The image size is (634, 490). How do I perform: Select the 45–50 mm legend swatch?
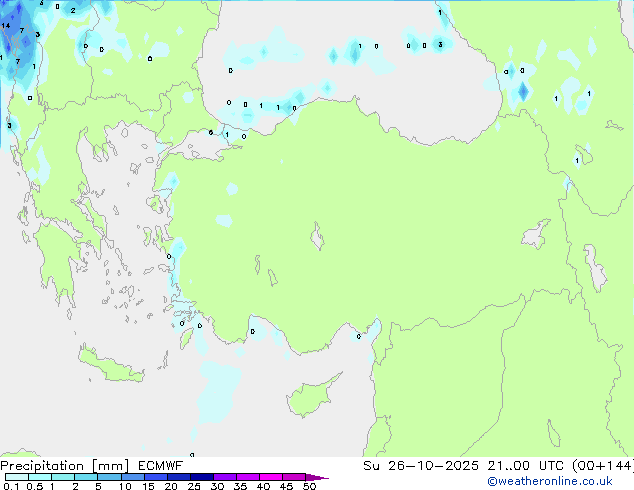(x=294, y=477)
